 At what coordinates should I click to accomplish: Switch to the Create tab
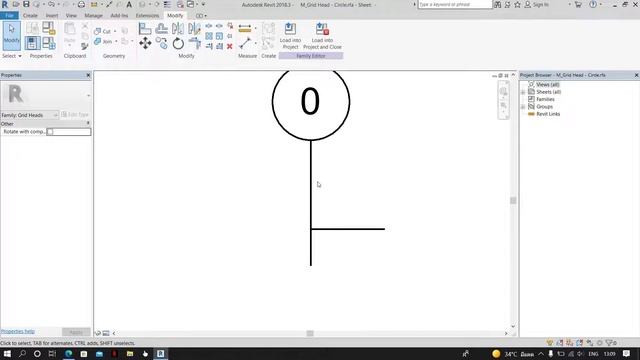pos(30,16)
